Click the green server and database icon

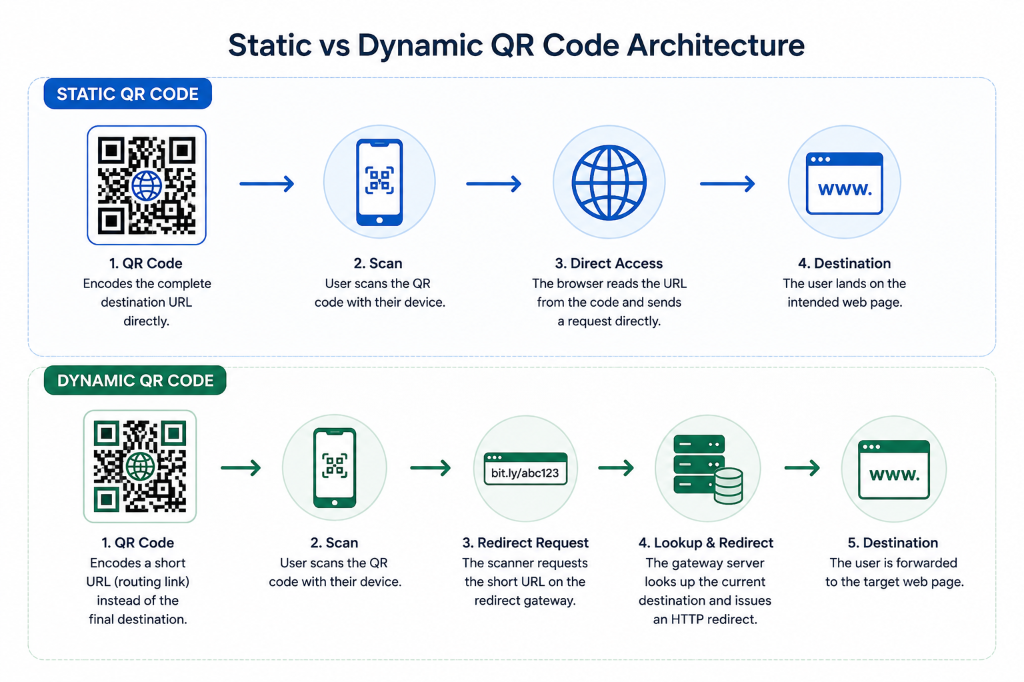click(x=708, y=468)
